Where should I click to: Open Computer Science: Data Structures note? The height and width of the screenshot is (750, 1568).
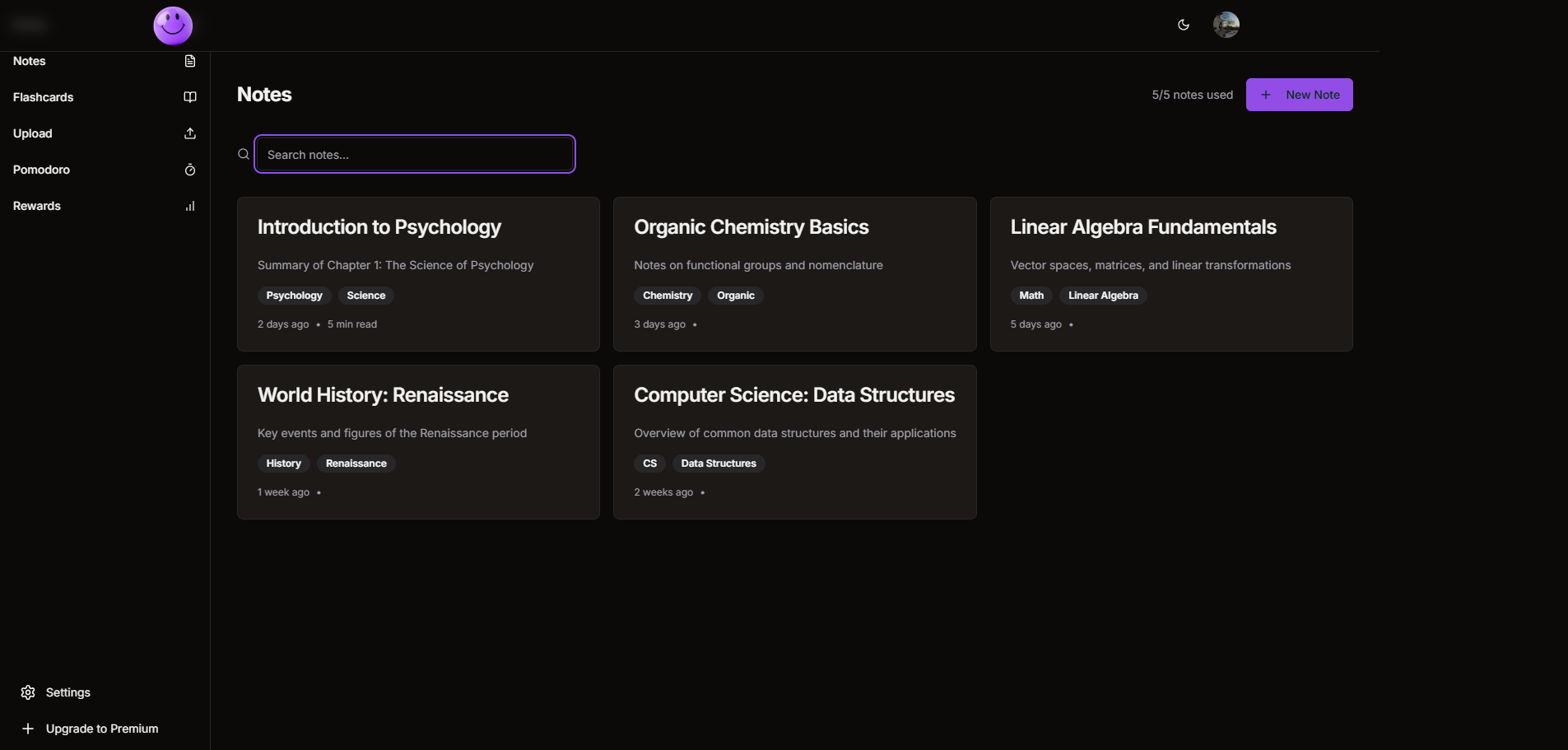793,395
